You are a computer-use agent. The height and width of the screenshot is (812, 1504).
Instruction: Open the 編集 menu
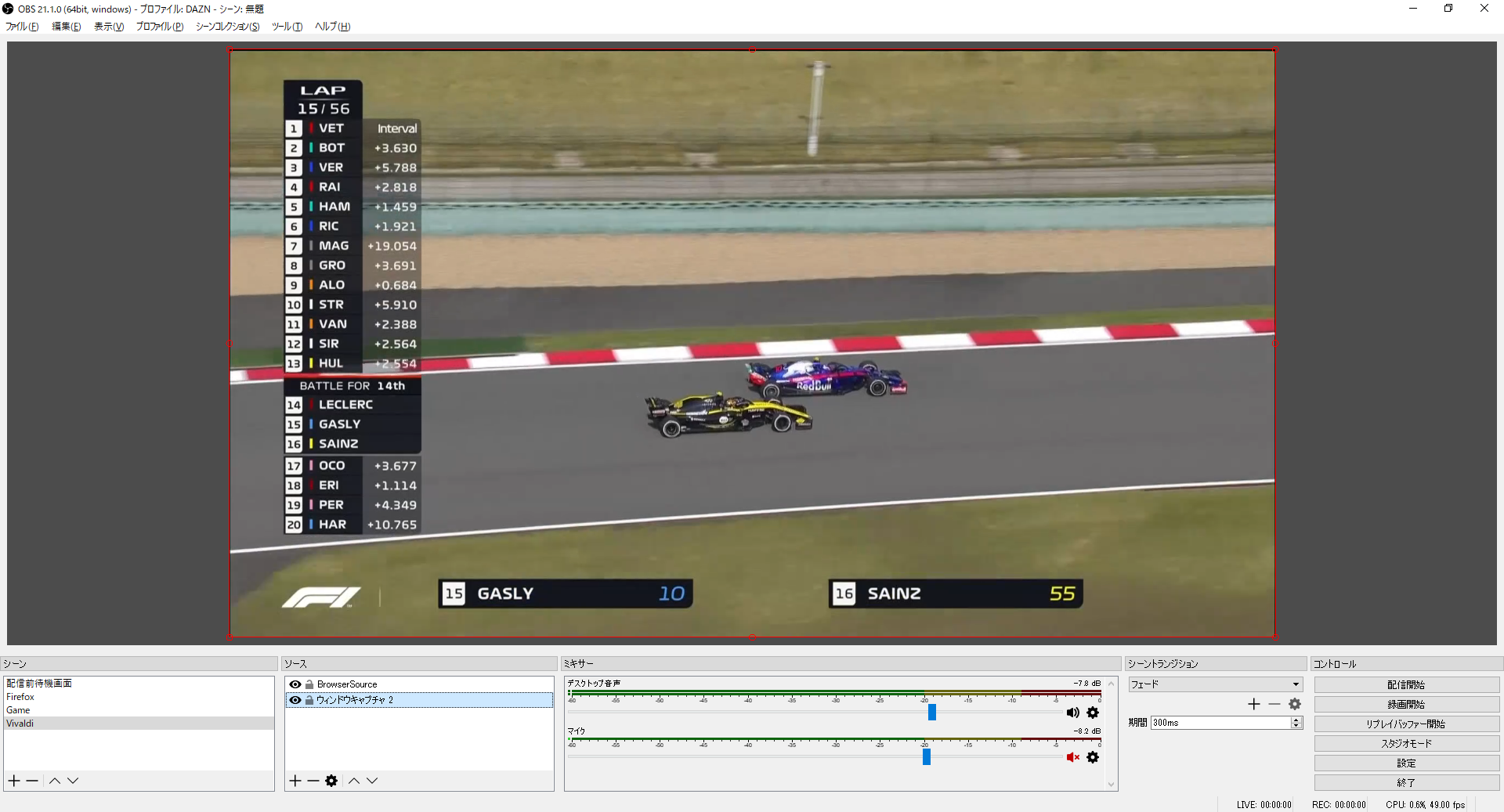pyautogui.click(x=67, y=27)
